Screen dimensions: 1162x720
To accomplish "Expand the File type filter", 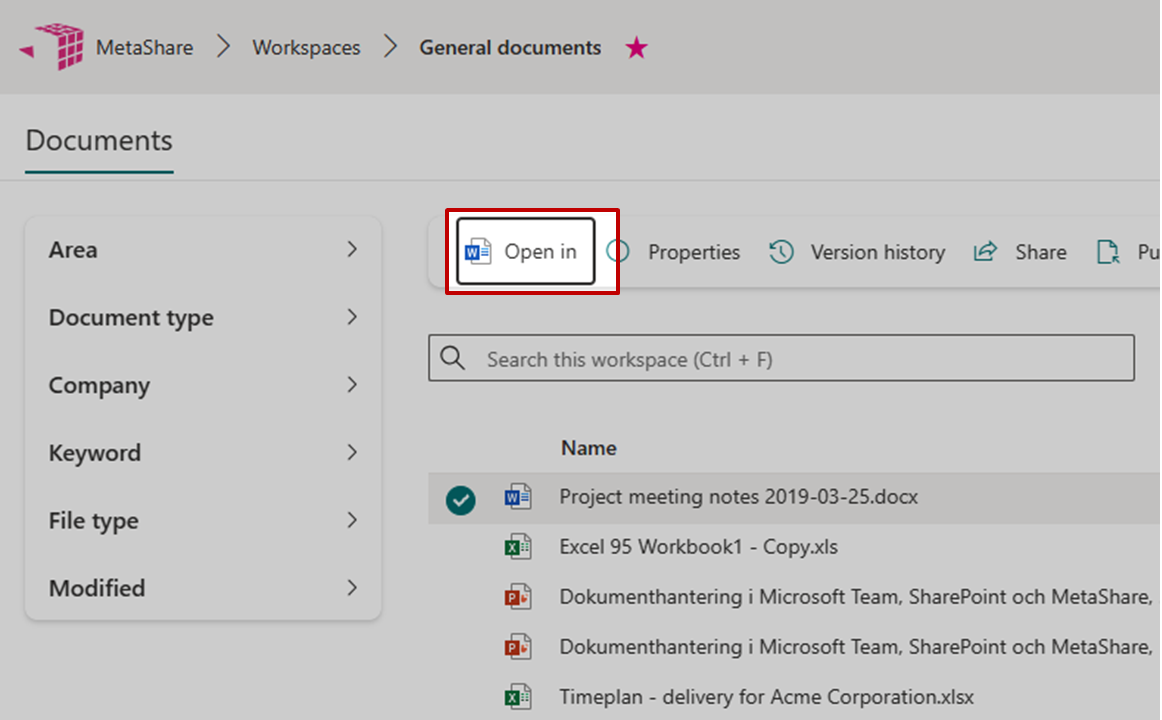I will point(351,520).
